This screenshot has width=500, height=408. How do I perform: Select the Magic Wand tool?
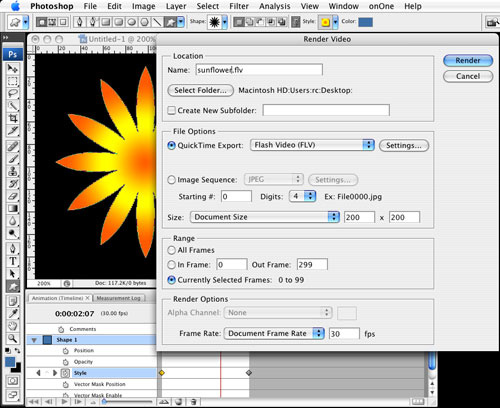click(x=13, y=106)
